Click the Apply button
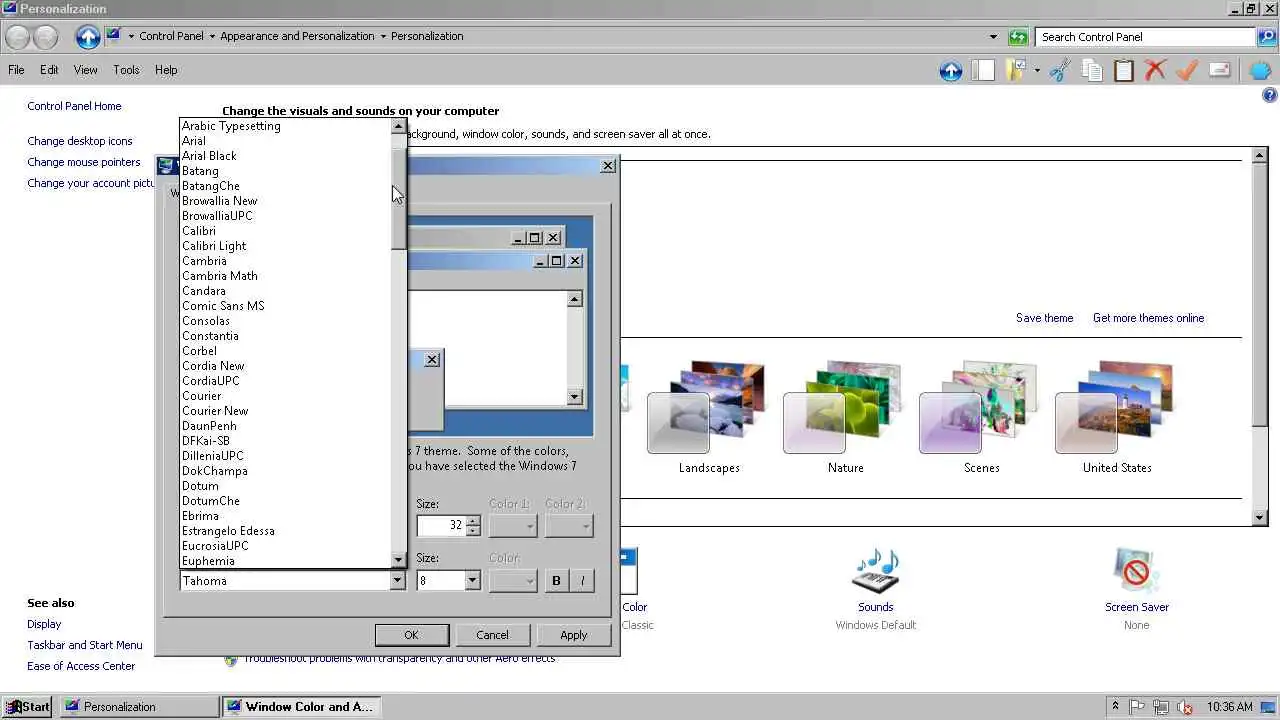This screenshot has width=1280, height=720. (x=574, y=635)
